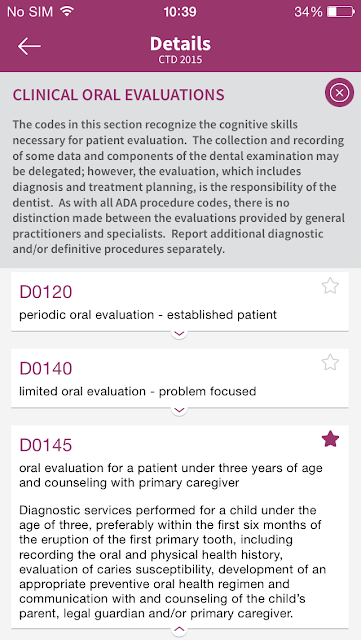Tap the Details title in header
The height and width of the screenshot is (640, 361).
tap(180, 44)
